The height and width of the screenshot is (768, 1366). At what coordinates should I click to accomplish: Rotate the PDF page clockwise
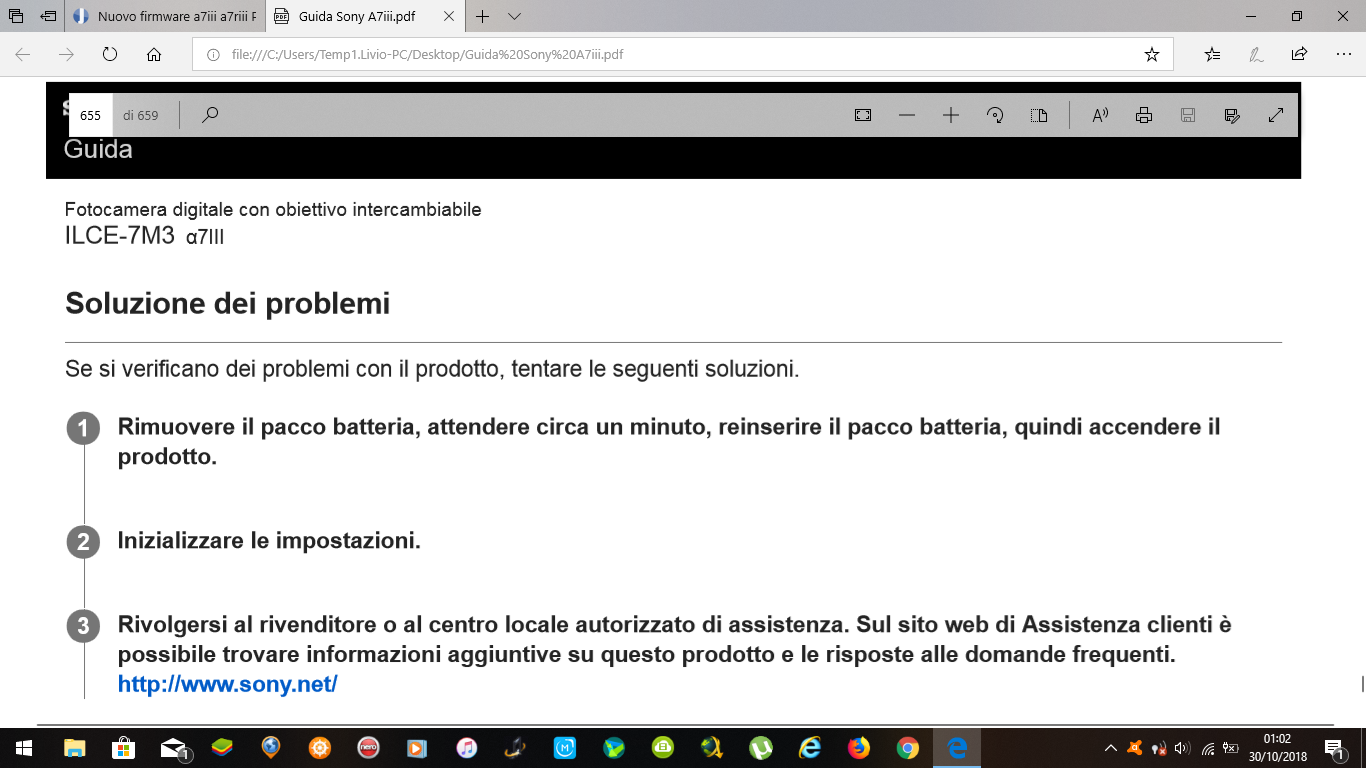(995, 115)
